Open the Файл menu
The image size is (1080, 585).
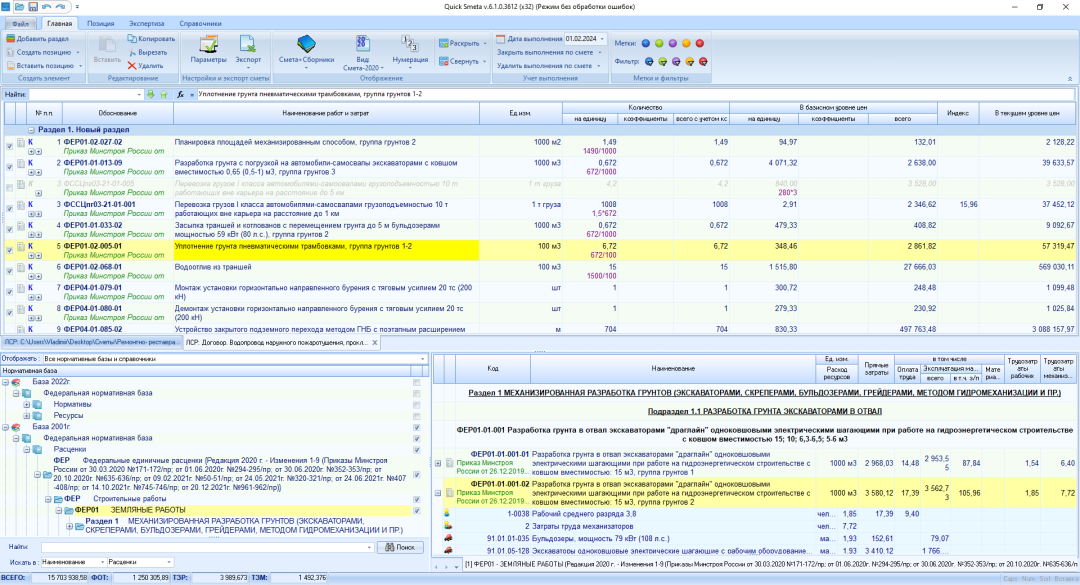(20, 23)
